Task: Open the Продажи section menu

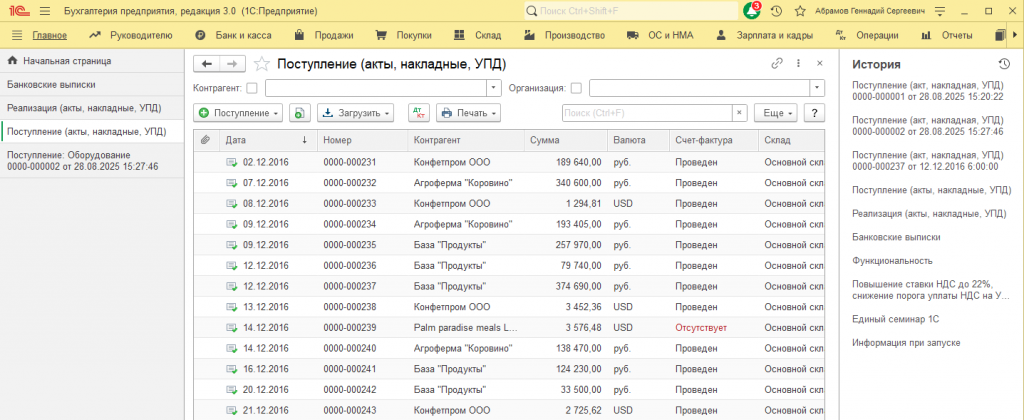Action: [324, 35]
